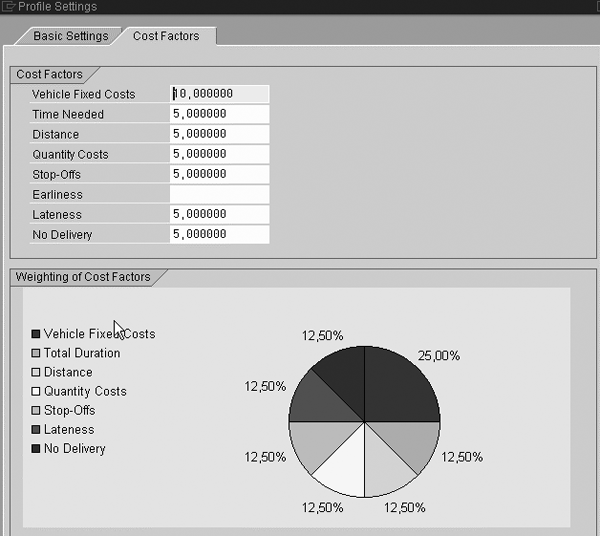Click the Distance value field
The width and height of the screenshot is (600, 536).
219,134
